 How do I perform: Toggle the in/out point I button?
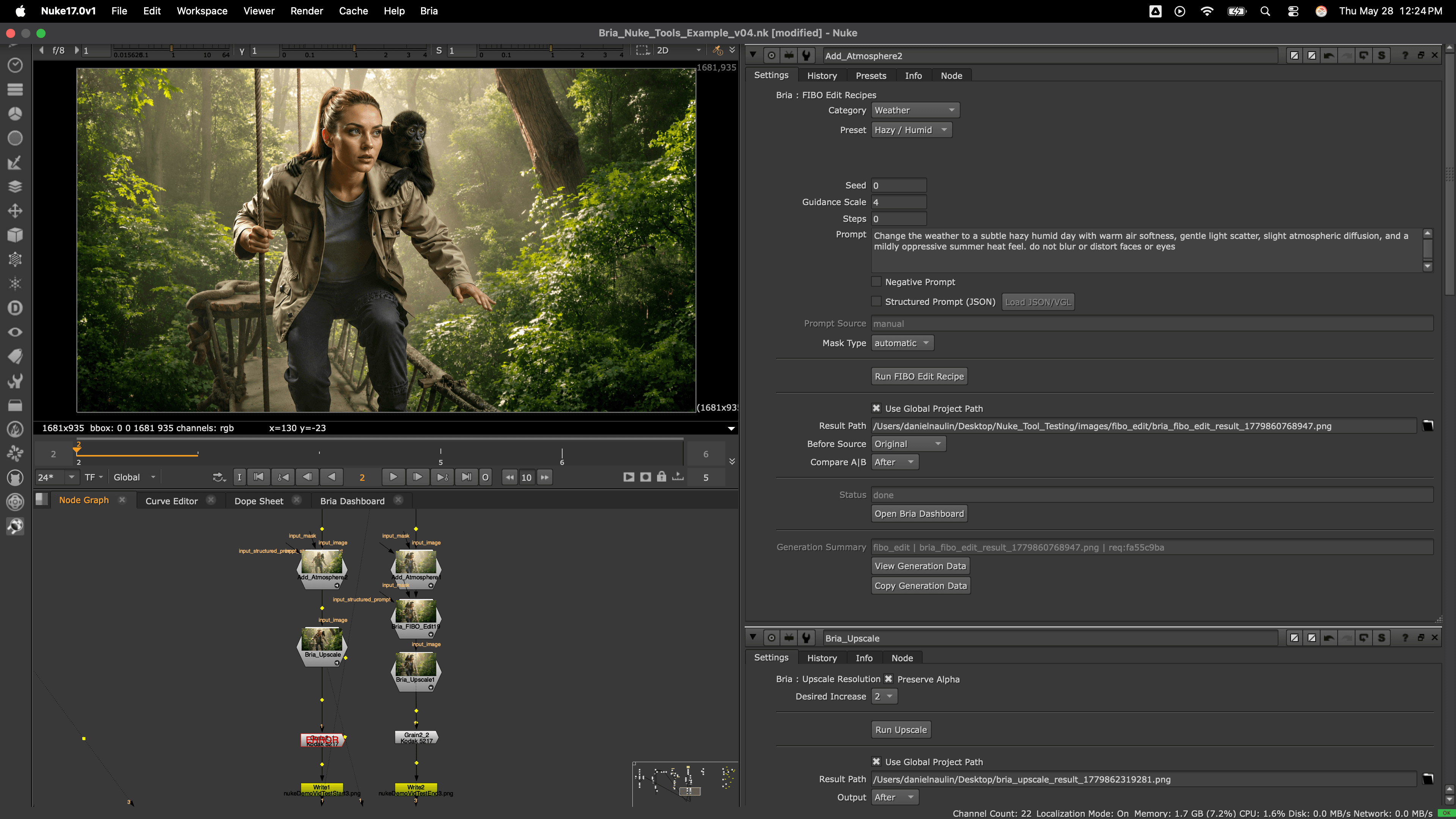[x=240, y=477]
